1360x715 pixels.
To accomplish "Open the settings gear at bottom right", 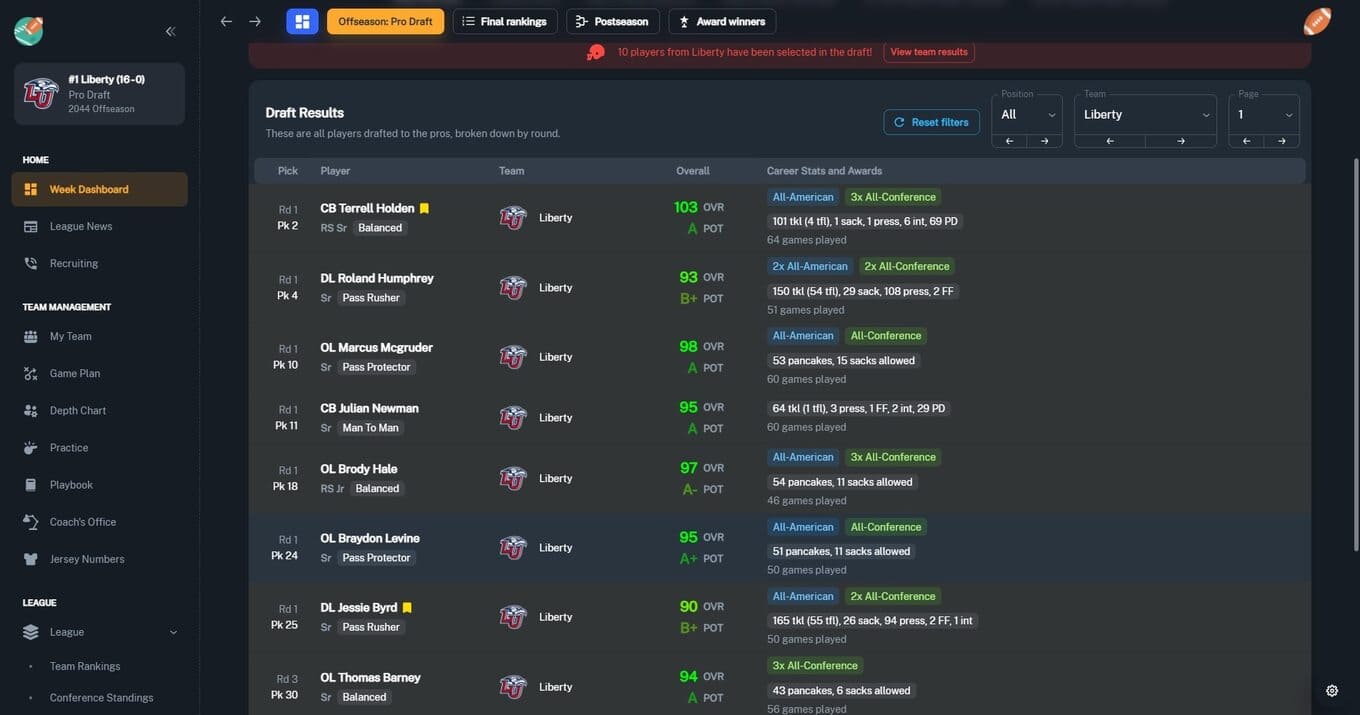I will 1332,691.
